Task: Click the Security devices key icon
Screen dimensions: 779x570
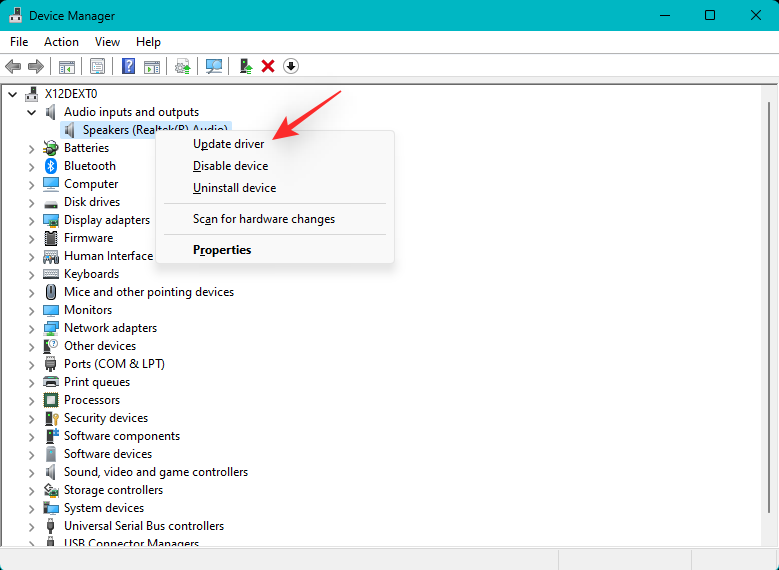Action: tap(52, 418)
